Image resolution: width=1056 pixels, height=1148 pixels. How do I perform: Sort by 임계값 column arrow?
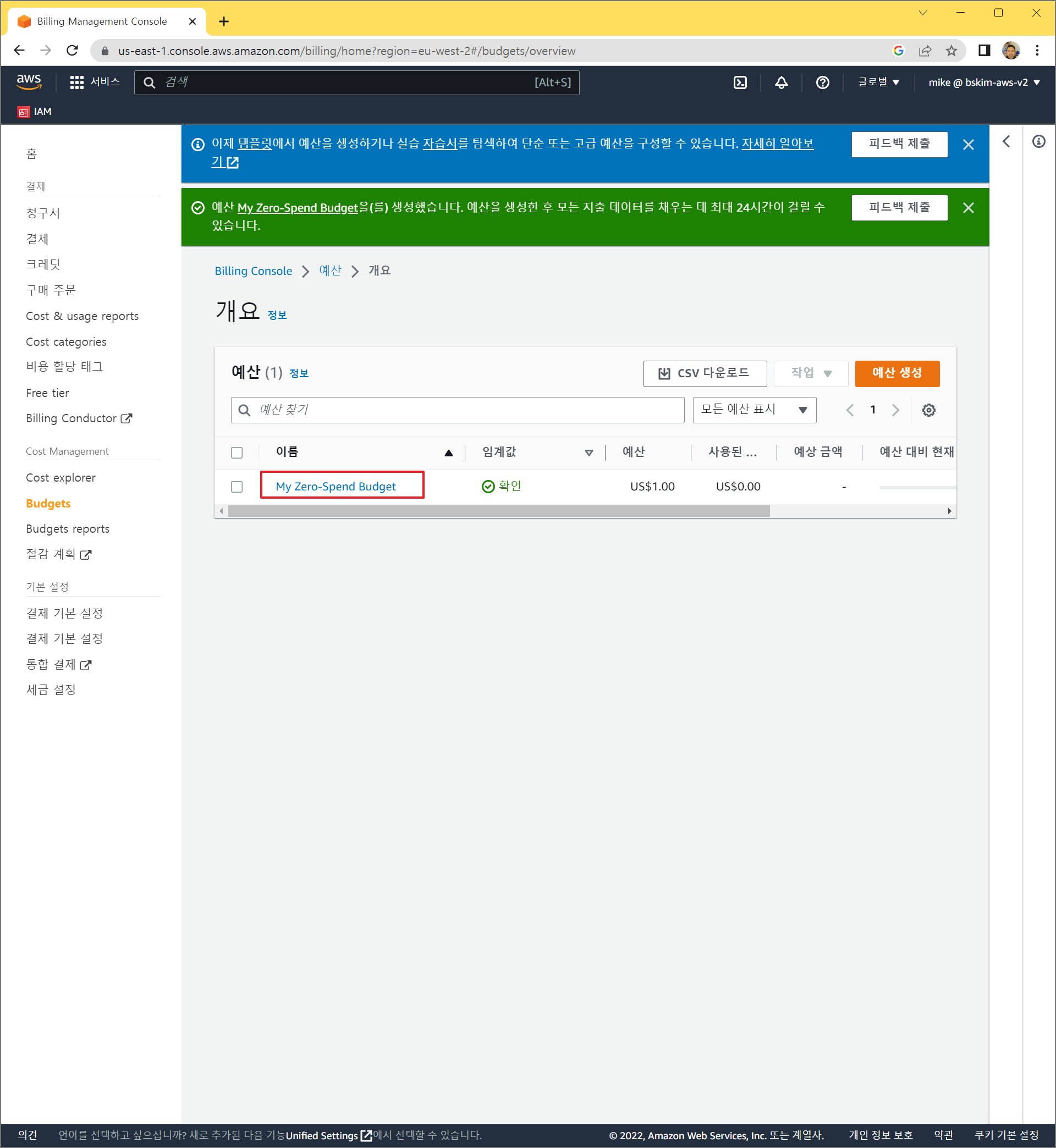(x=588, y=453)
